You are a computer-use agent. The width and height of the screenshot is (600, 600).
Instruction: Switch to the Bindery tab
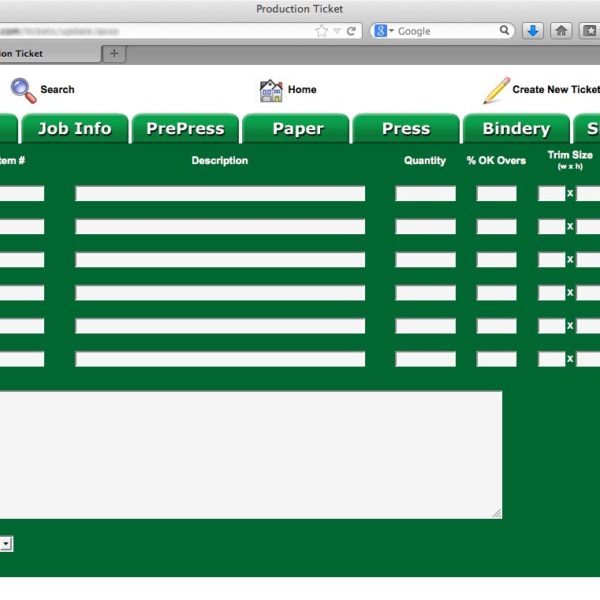(516, 129)
